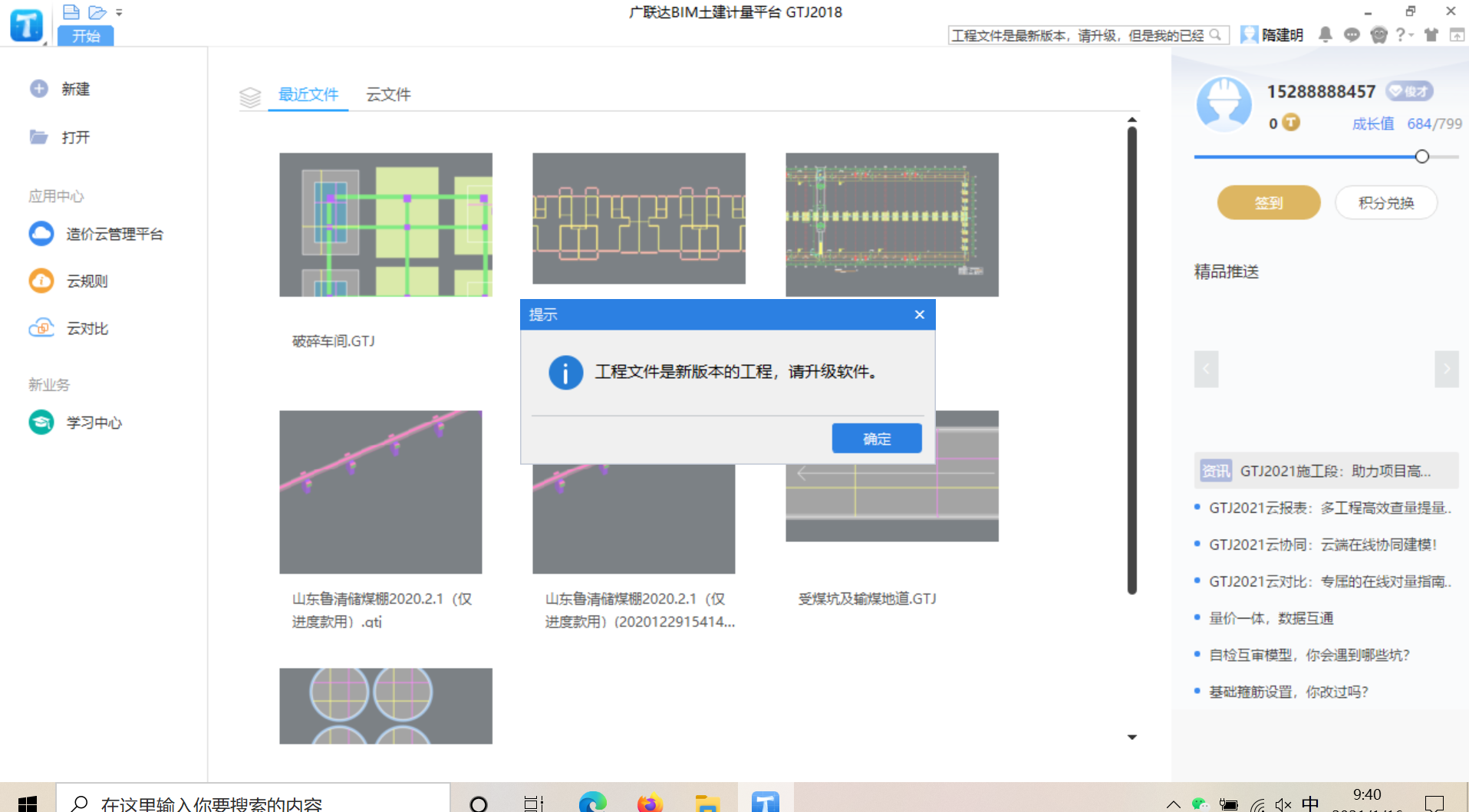Open link GTJ2021云对比：专属的在线对量指南
The height and width of the screenshot is (812, 1469).
click(x=1330, y=581)
